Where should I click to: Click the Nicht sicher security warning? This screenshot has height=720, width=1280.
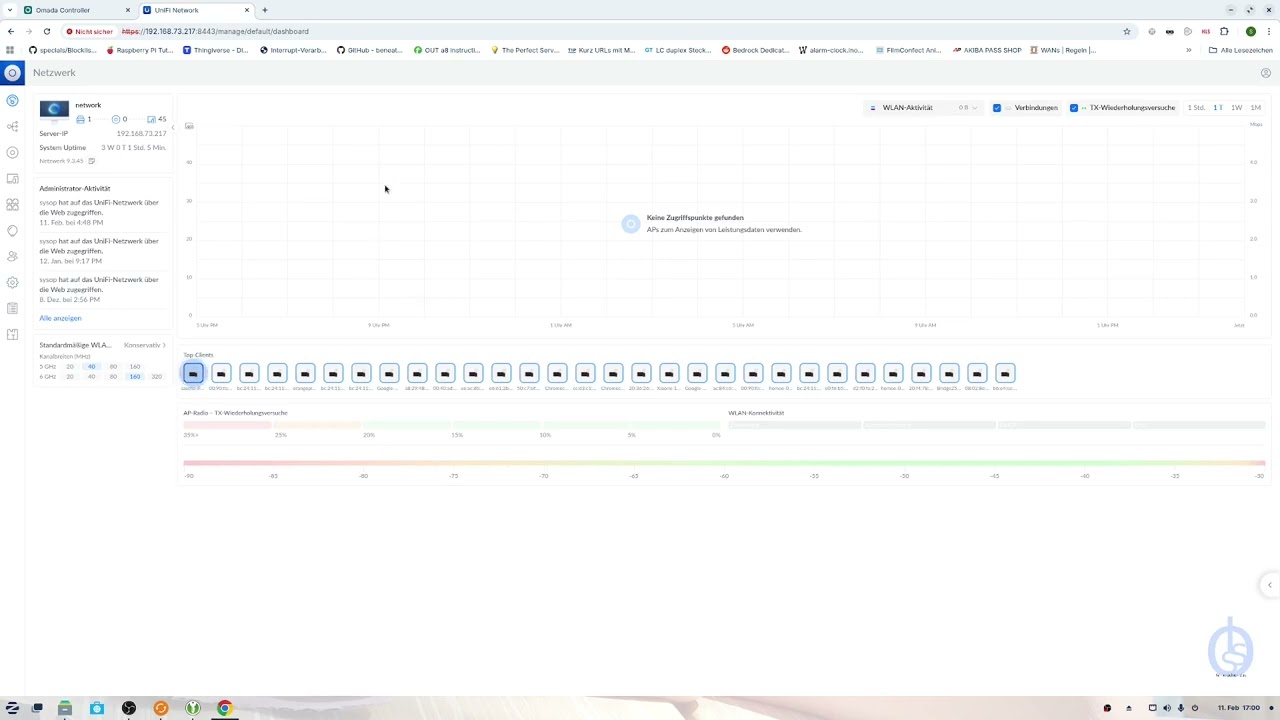(90, 31)
